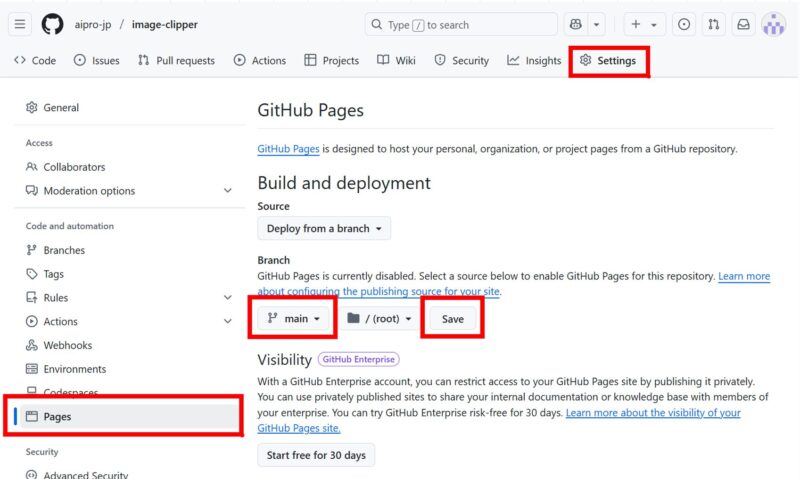Open the image-clipper repository link
Viewport: 800px width, 479px height.
164,24
